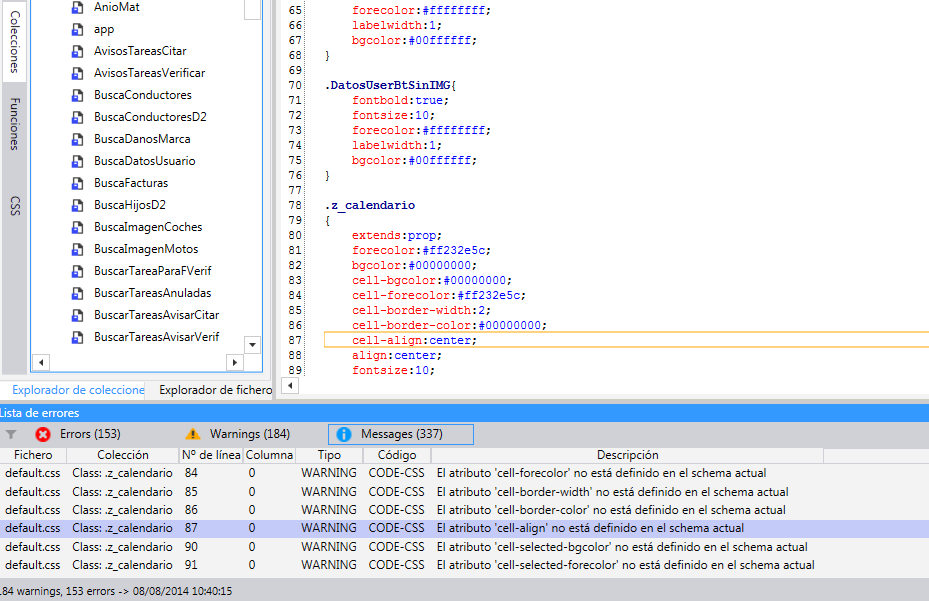
Task: Sort error list by Descripción header
Action: coord(627,455)
